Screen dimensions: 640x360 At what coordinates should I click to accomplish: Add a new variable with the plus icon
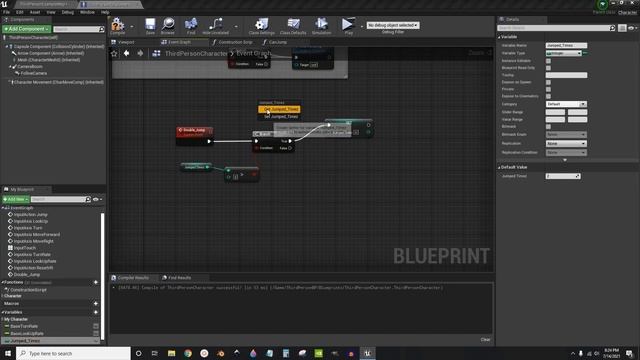(96, 312)
